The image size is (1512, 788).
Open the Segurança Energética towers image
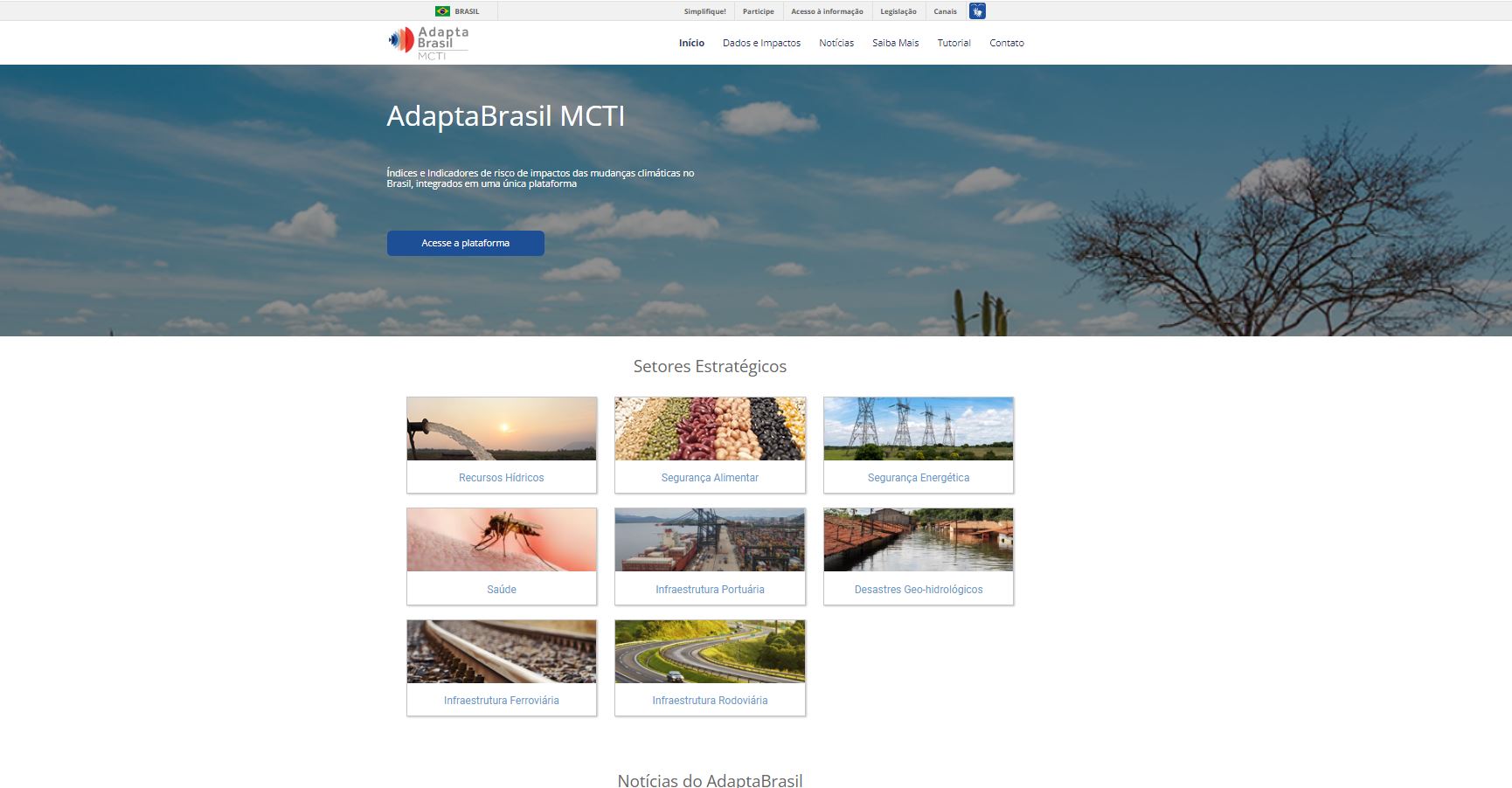pos(919,429)
